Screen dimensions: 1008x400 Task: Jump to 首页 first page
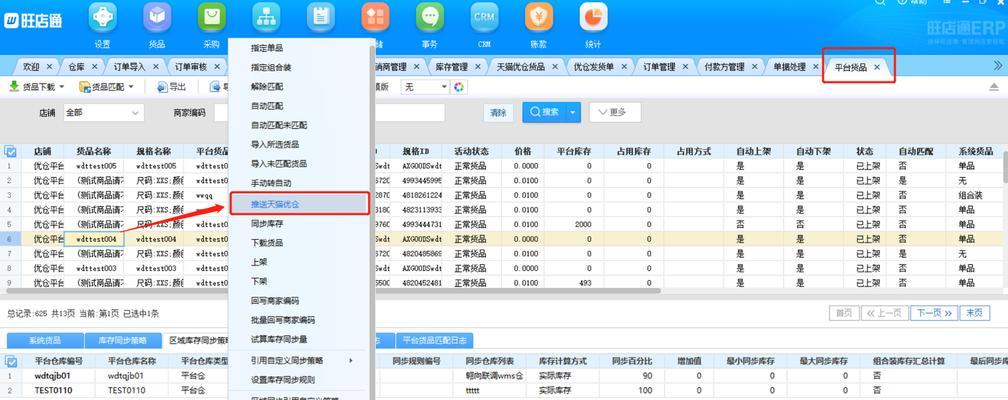(844, 313)
